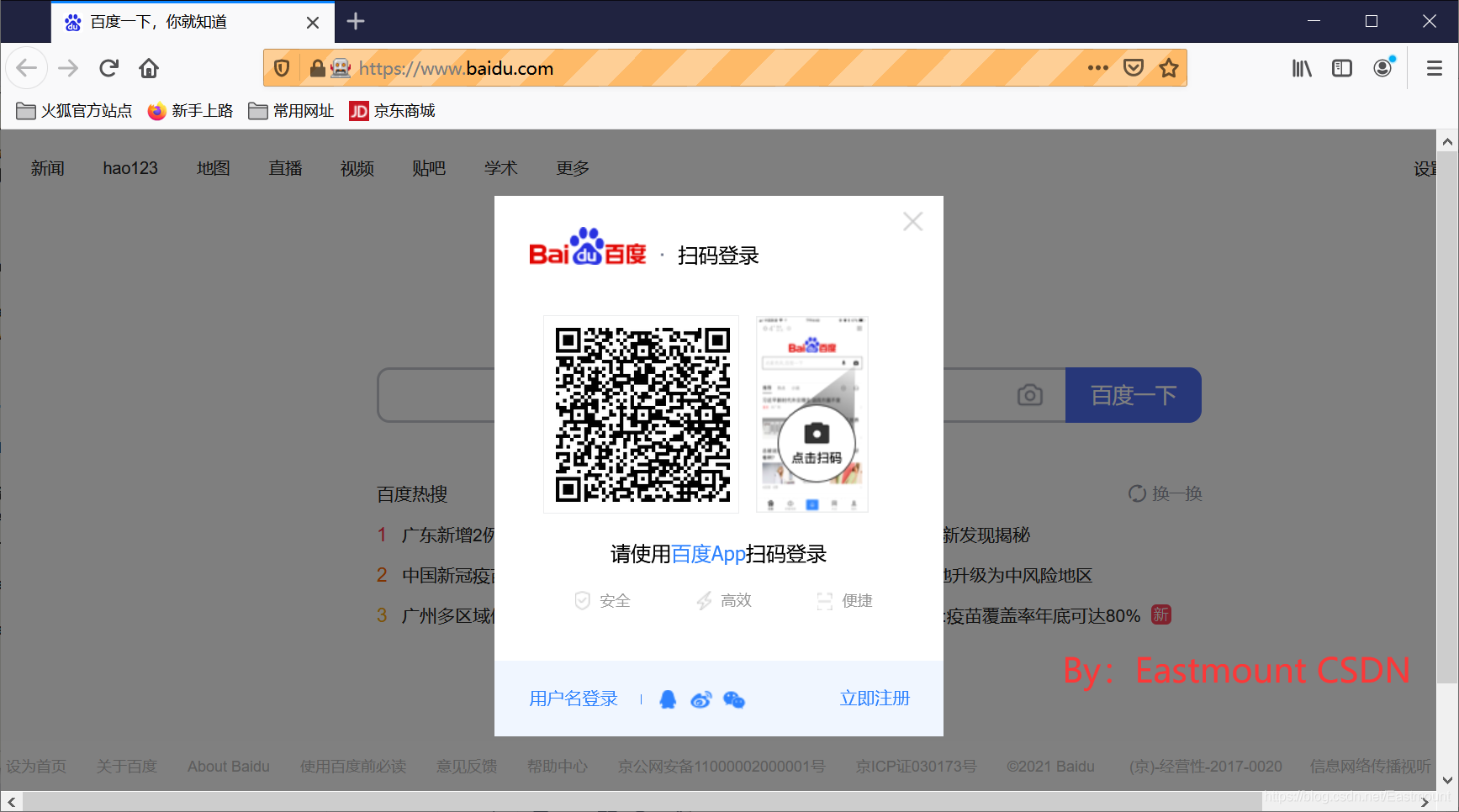Open 京公网安备 footer link
Viewport: 1459px width, 812px height.
722,767
